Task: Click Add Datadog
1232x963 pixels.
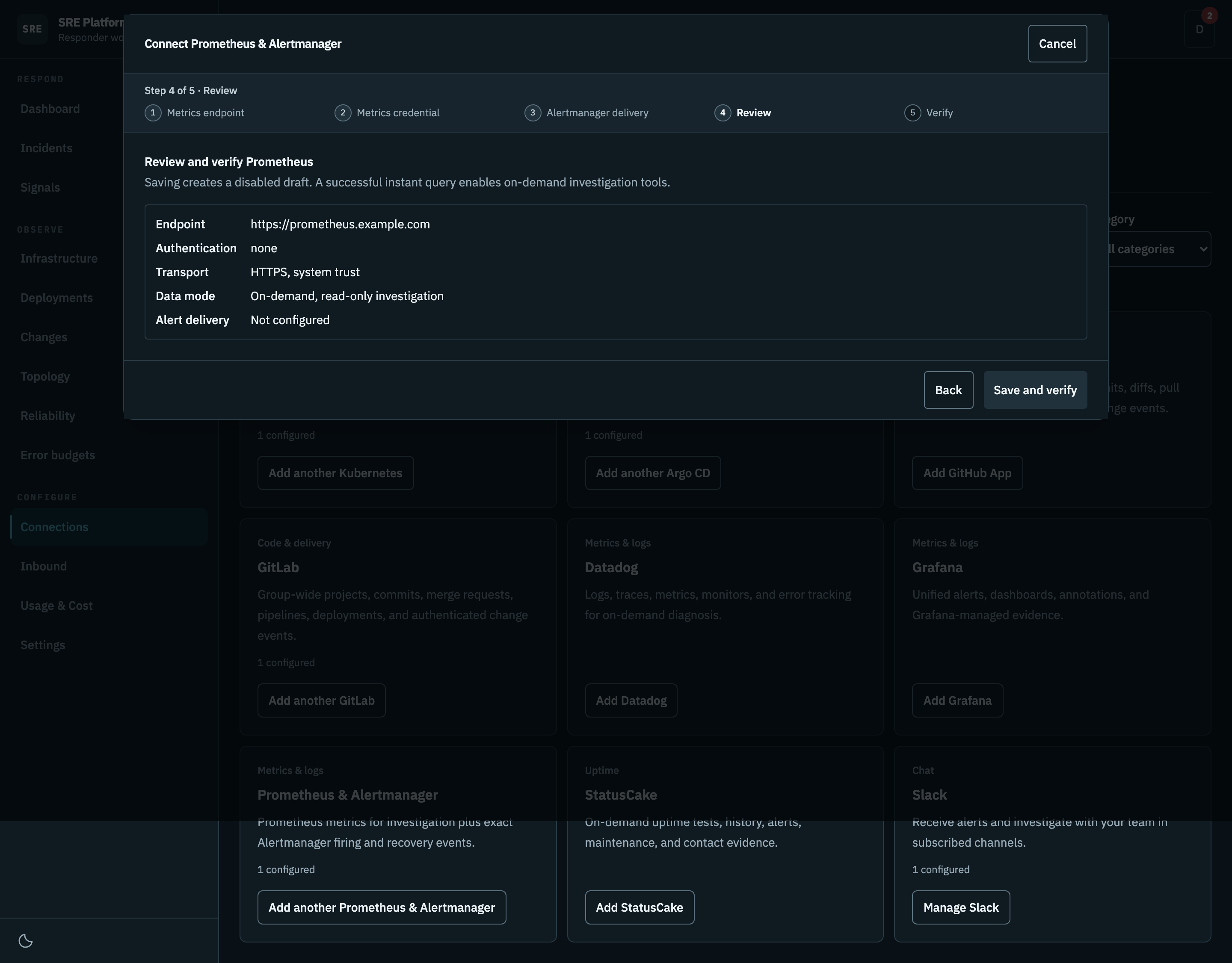Action: (631, 700)
